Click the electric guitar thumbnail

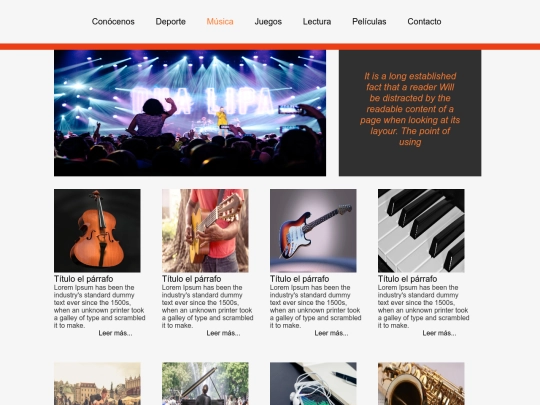coord(313,230)
